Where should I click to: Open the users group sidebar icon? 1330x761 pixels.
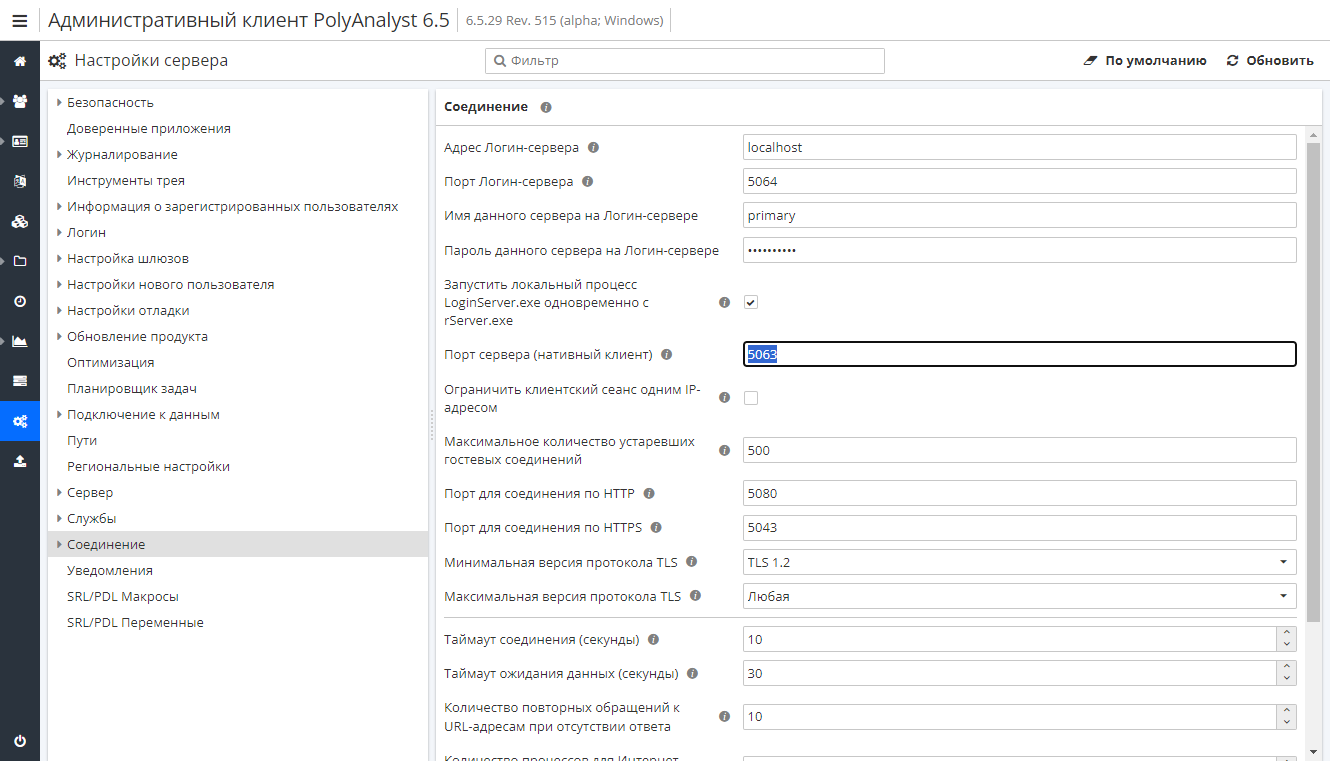pyautogui.click(x=20, y=101)
